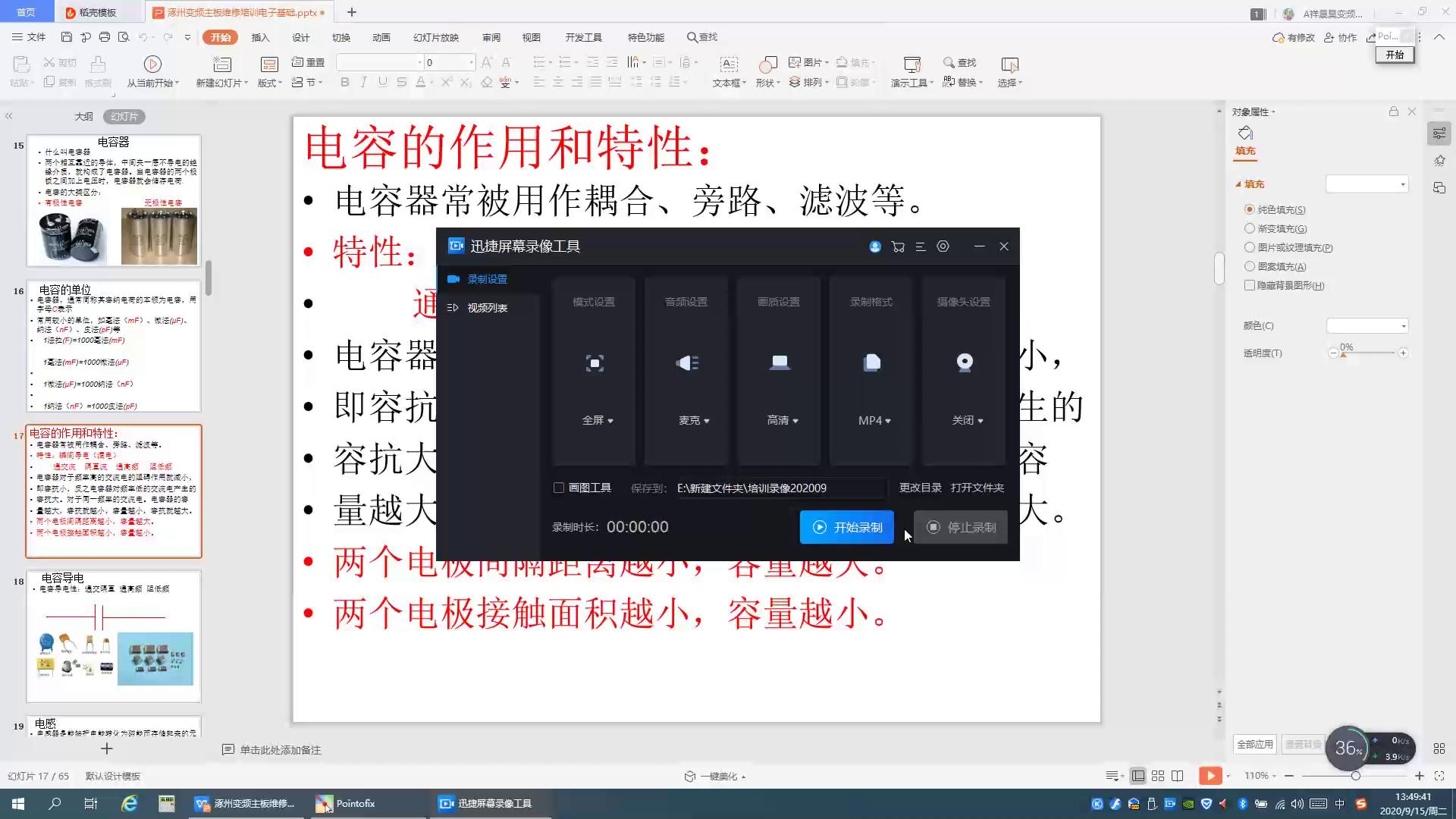The height and width of the screenshot is (819, 1456).
Task: Click the fill bucket icon in object properties
Action: coord(1245,133)
